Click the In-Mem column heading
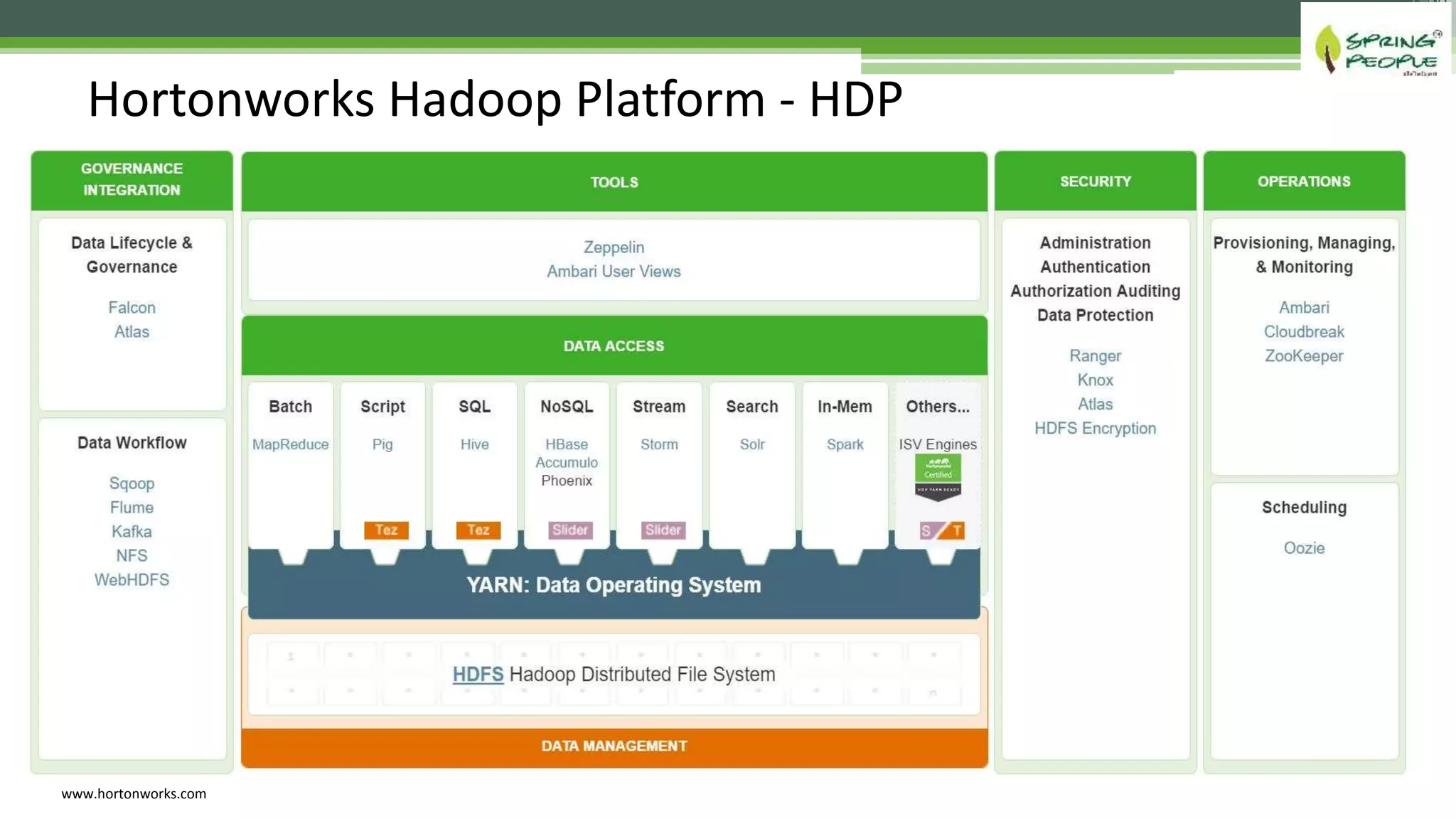 (x=845, y=407)
